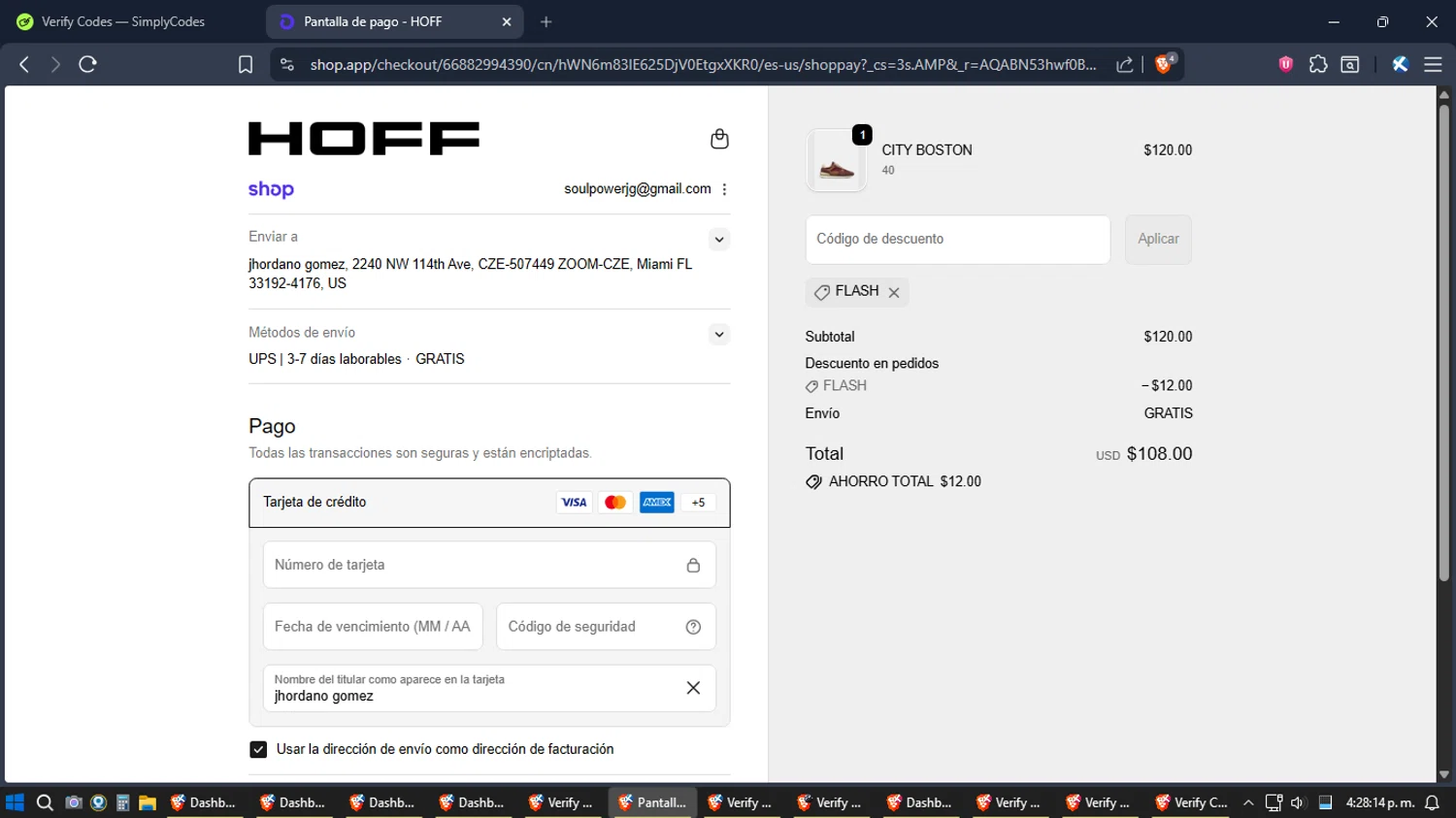Clear the cardholder name field
Image resolution: width=1456 pixels, height=818 pixels.
693,688
